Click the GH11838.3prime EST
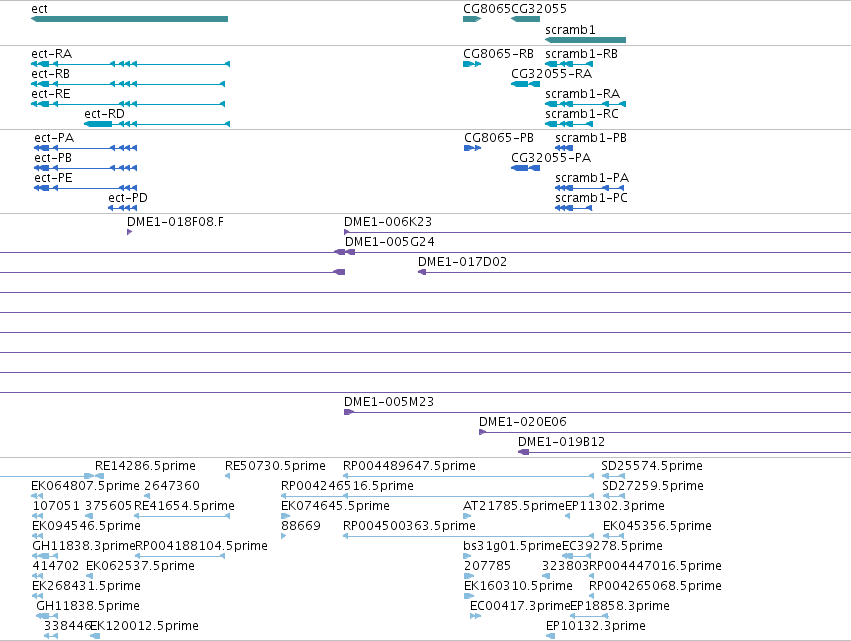This screenshot has width=851, height=641. pos(45,556)
